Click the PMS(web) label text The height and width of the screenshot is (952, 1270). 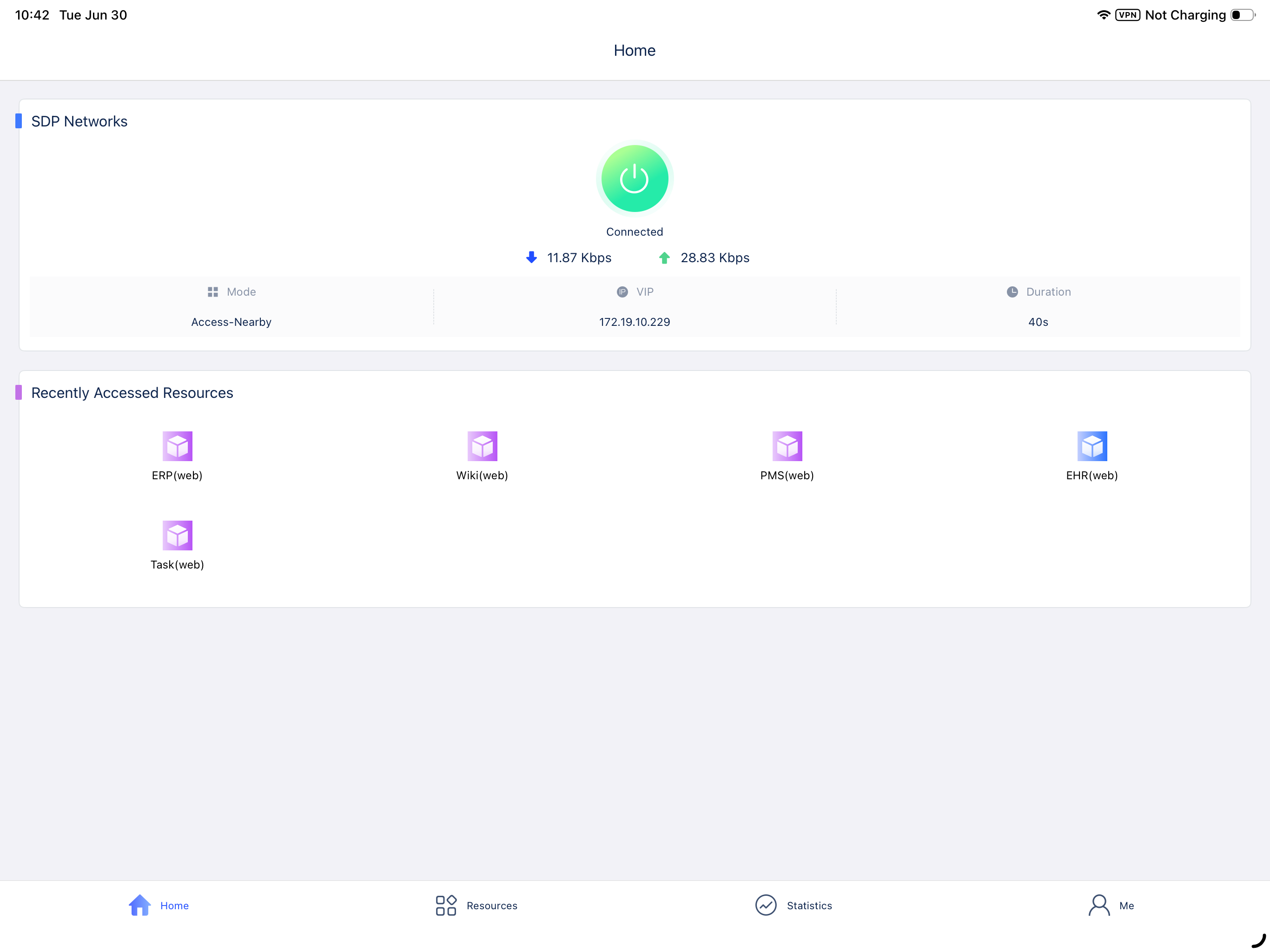point(787,476)
